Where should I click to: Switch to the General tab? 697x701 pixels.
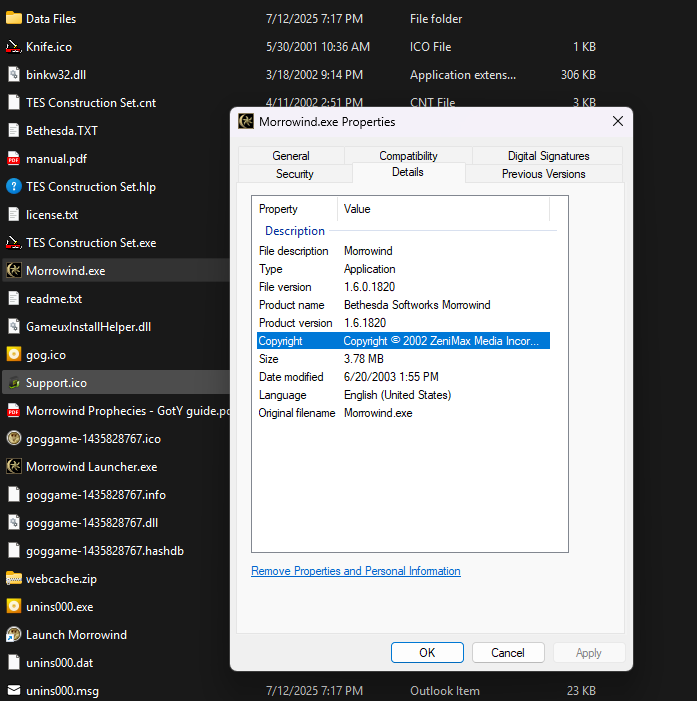point(291,156)
